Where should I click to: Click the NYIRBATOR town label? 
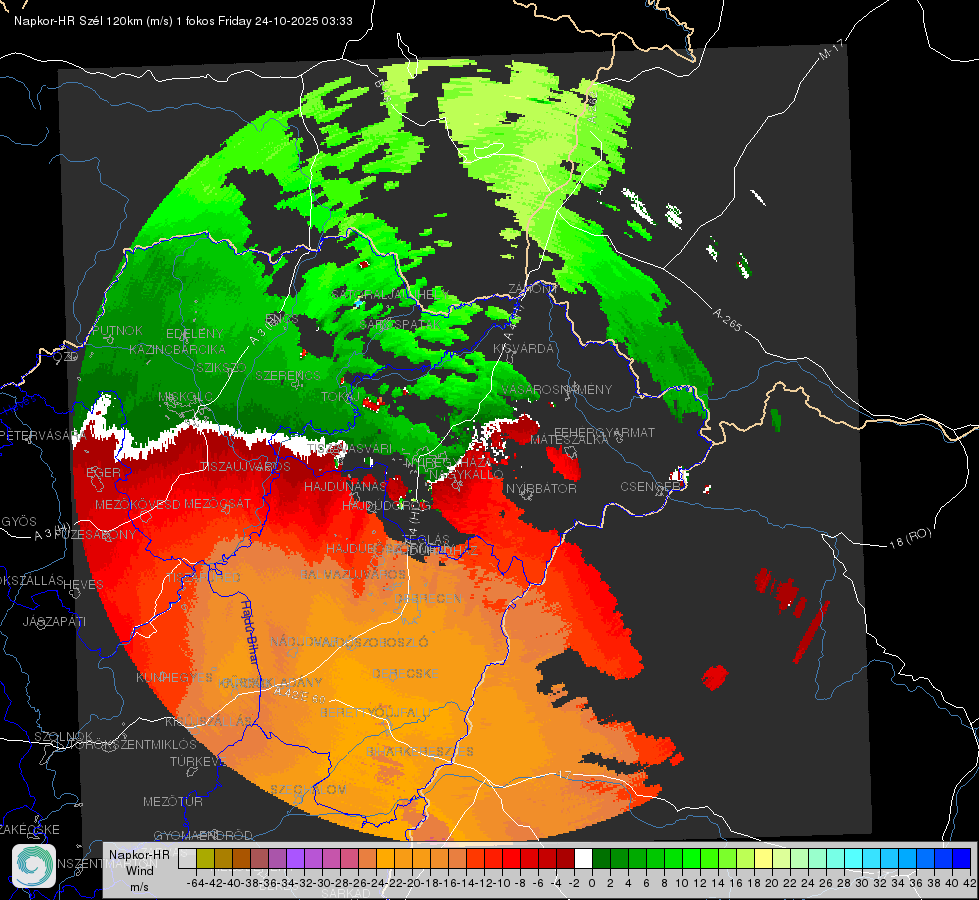click(541, 488)
